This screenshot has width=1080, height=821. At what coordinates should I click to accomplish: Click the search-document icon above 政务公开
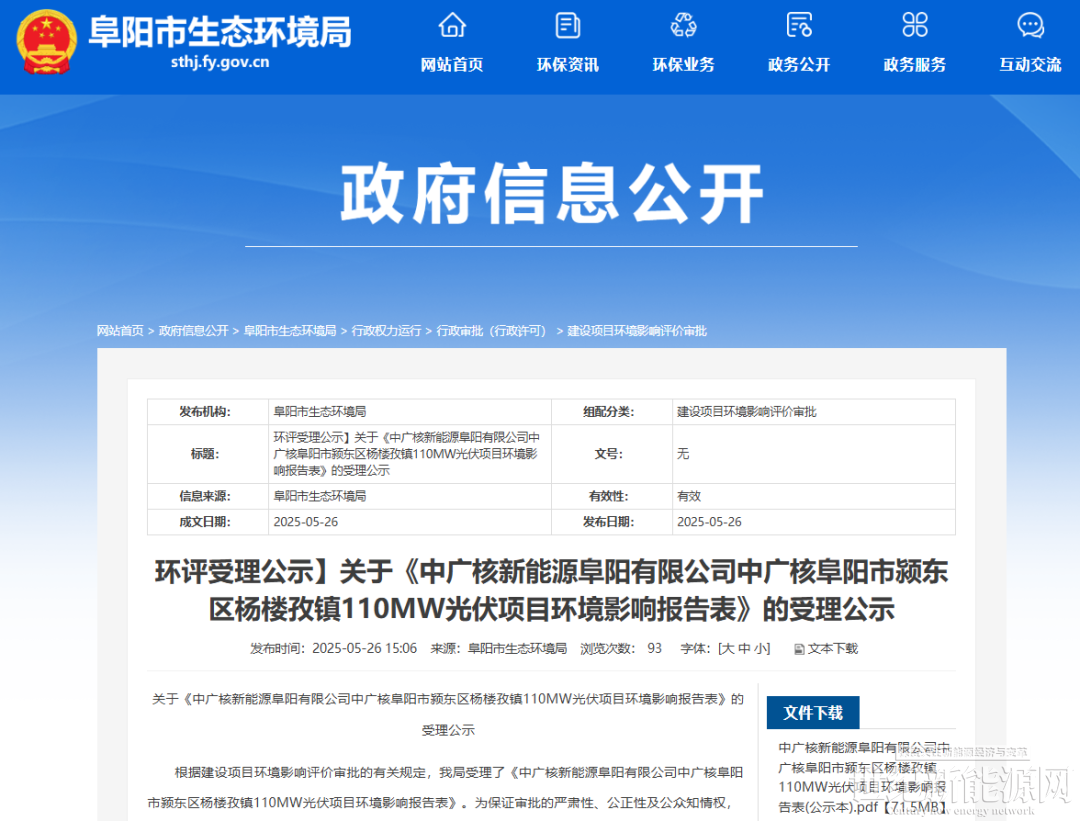tap(799, 25)
